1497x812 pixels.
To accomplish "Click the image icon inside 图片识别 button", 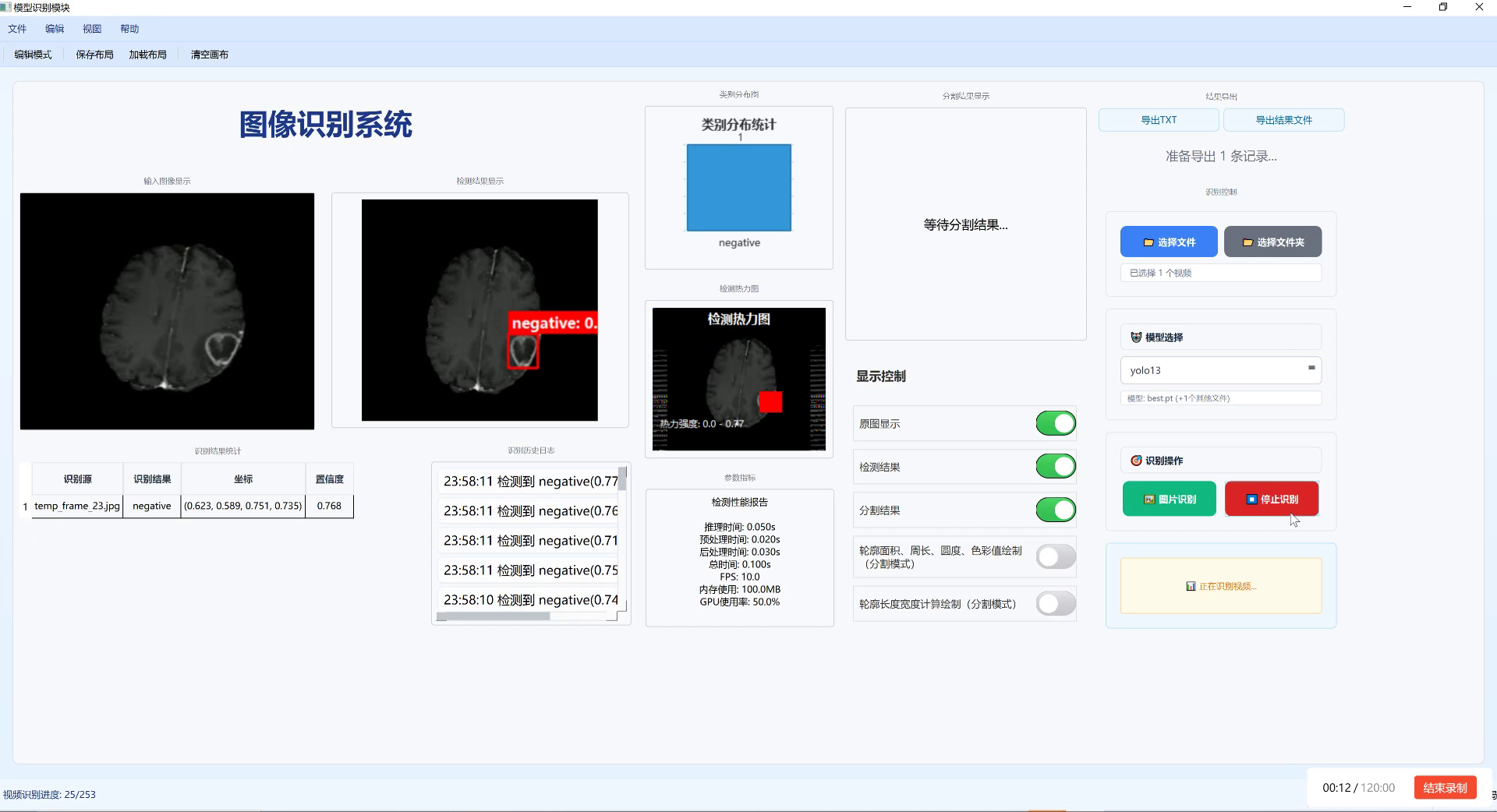I will [1149, 500].
